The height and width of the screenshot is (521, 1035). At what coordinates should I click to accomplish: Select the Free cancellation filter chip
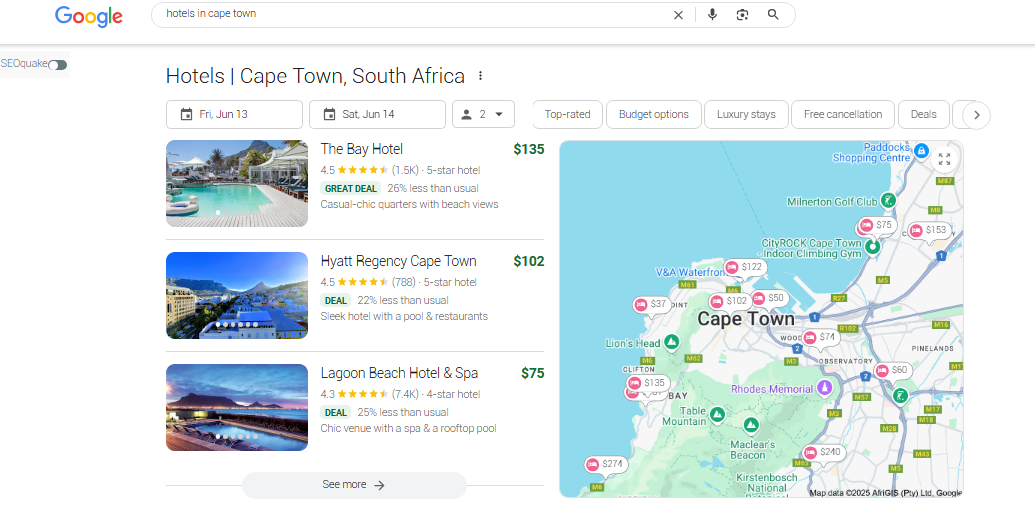pos(843,114)
